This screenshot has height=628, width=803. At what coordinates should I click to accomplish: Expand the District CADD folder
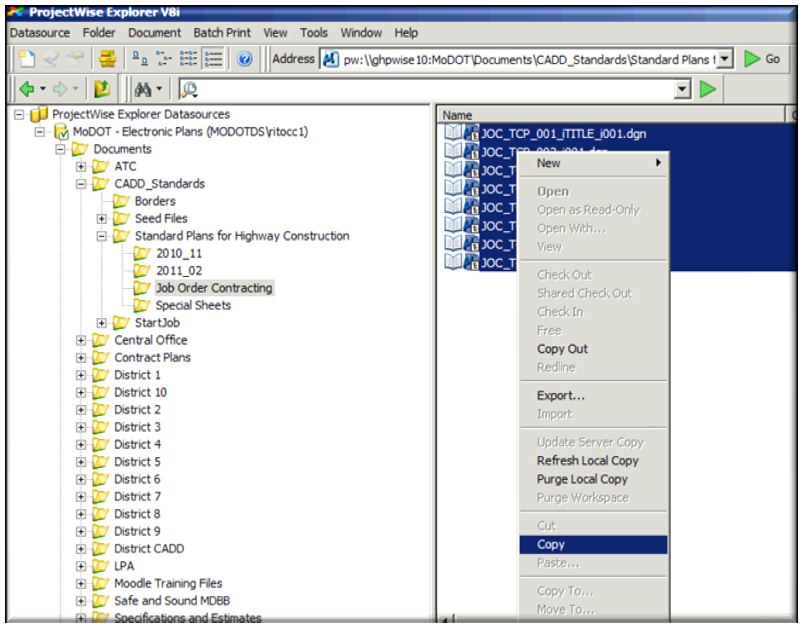click(x=80, y=549)
